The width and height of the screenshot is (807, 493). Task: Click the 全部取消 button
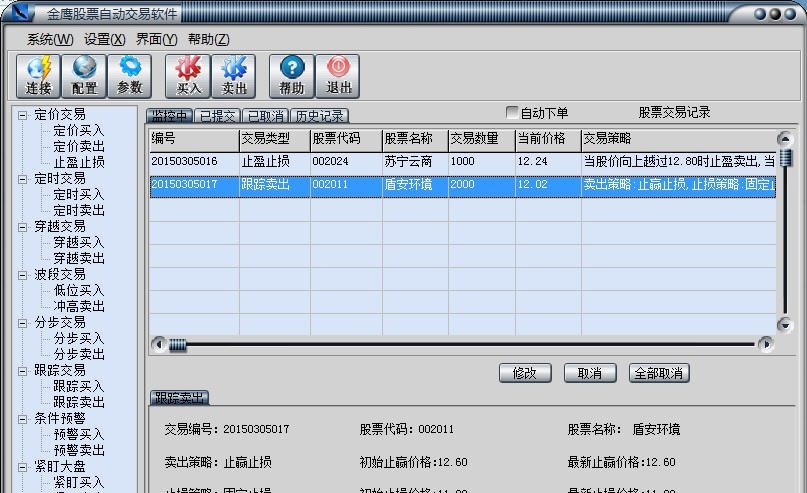click(659, 373)
